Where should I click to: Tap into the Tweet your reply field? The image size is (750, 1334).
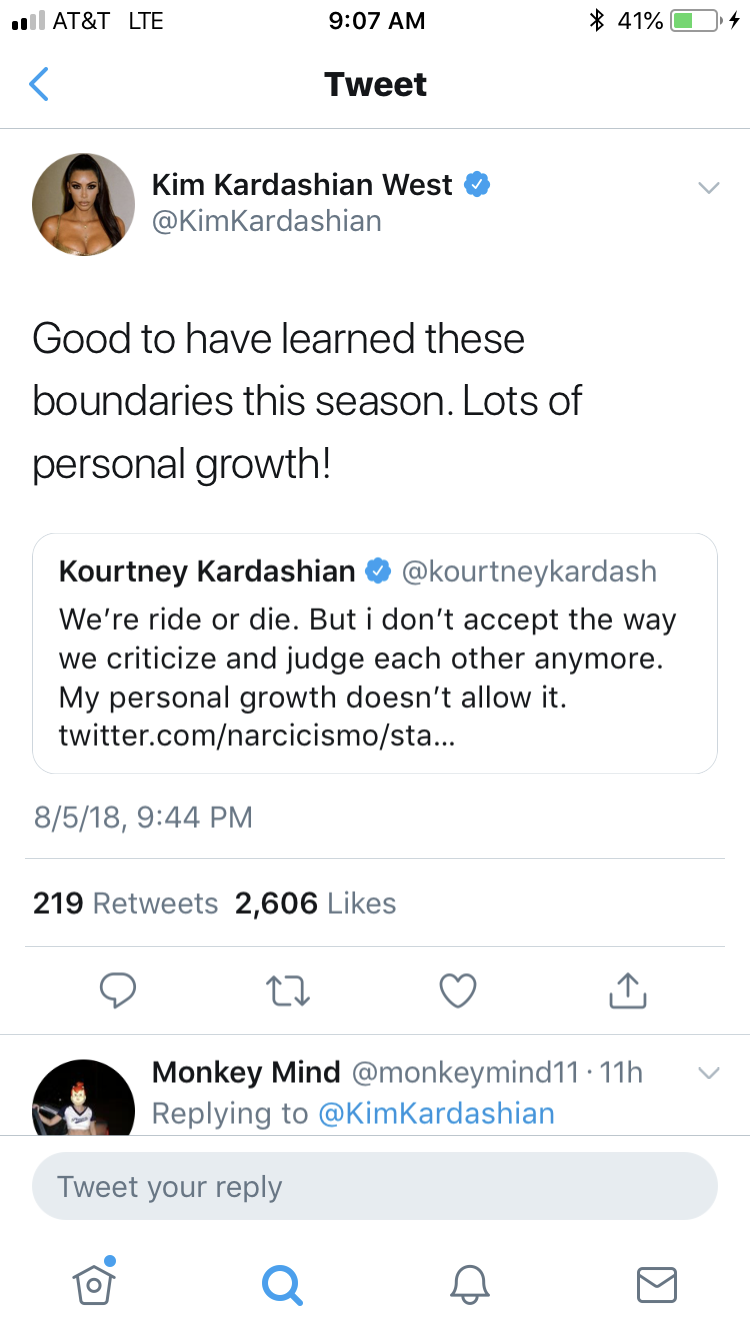375,1187
